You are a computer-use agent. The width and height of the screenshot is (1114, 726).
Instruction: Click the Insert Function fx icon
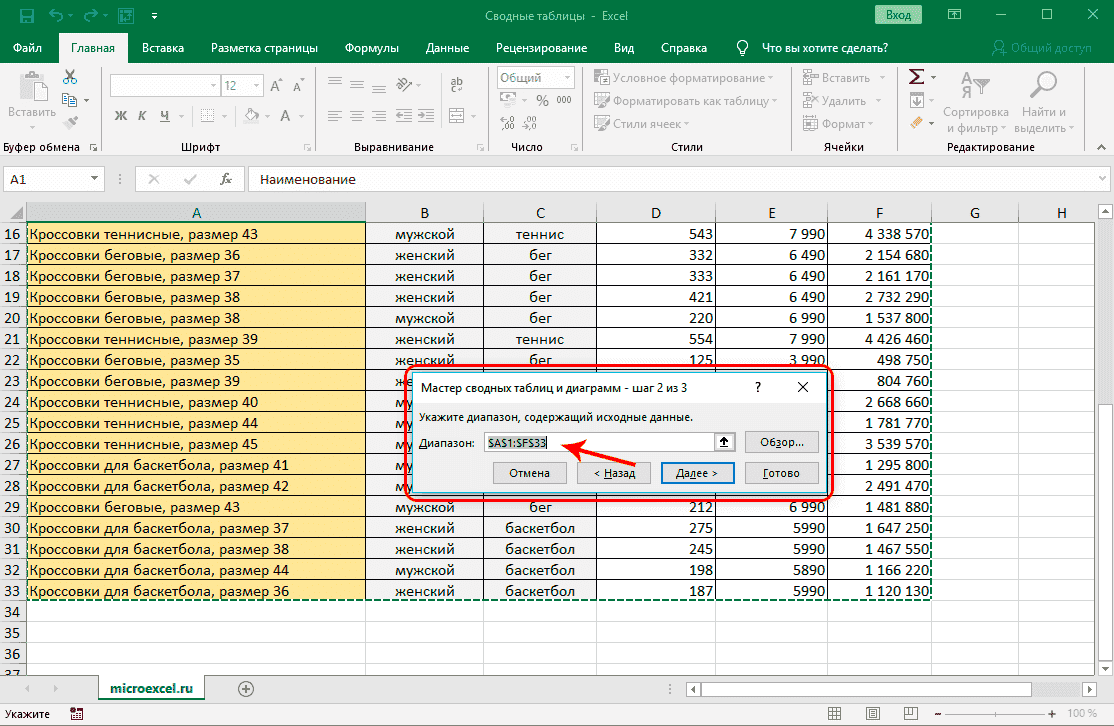coord(227,179)
